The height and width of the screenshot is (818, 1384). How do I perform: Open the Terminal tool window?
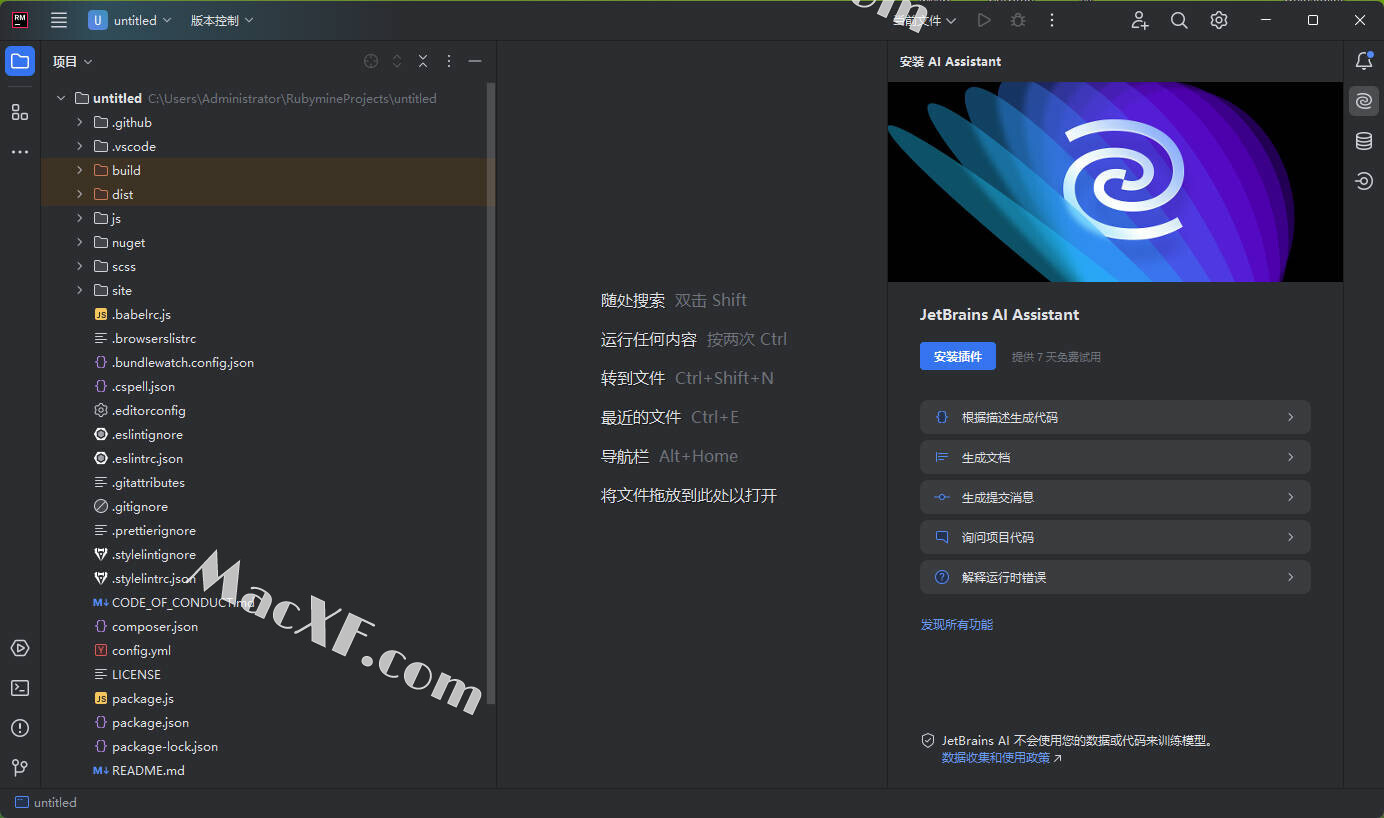pos(20,688)
